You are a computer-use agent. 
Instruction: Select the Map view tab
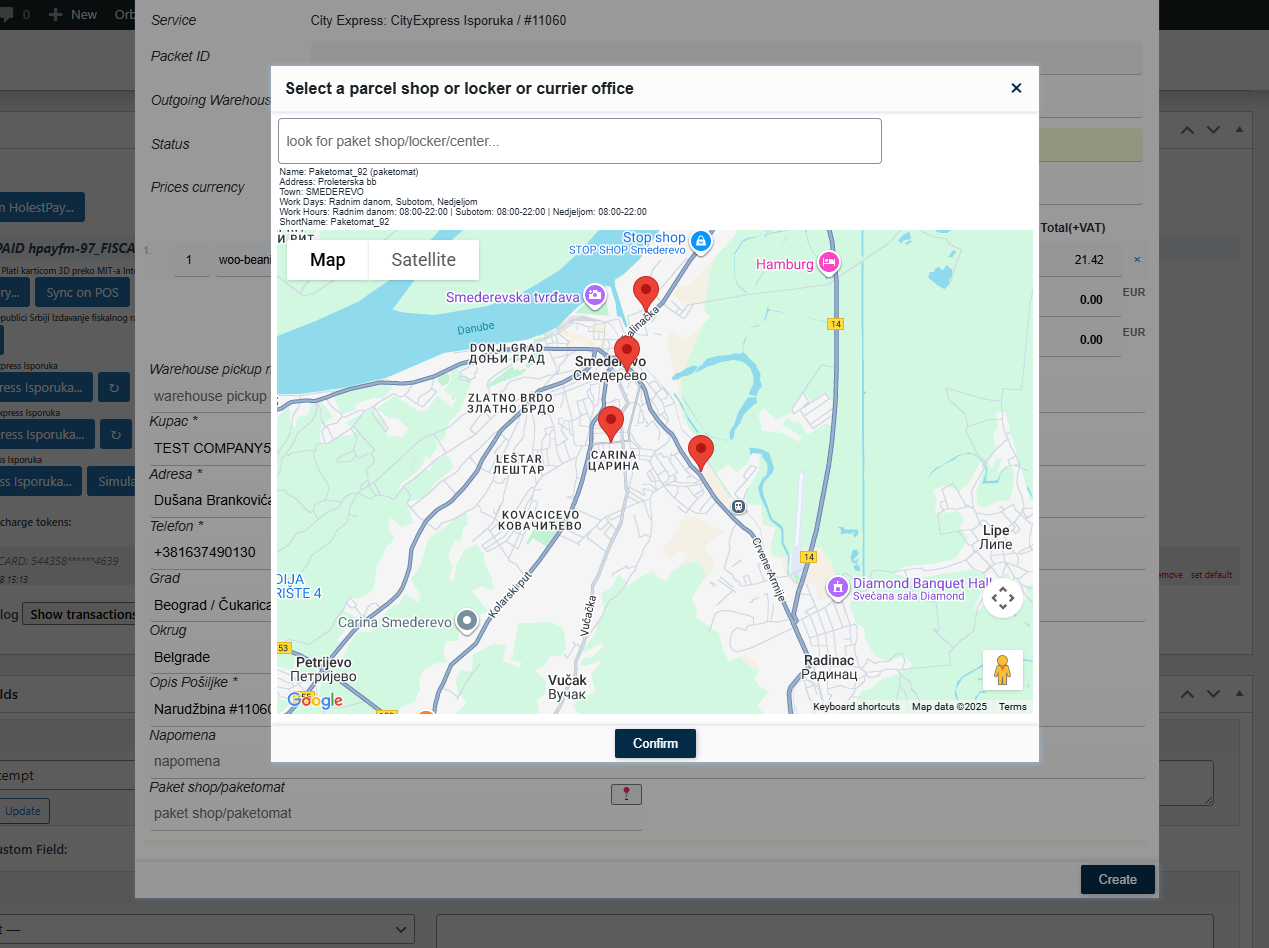coord(327,260)
